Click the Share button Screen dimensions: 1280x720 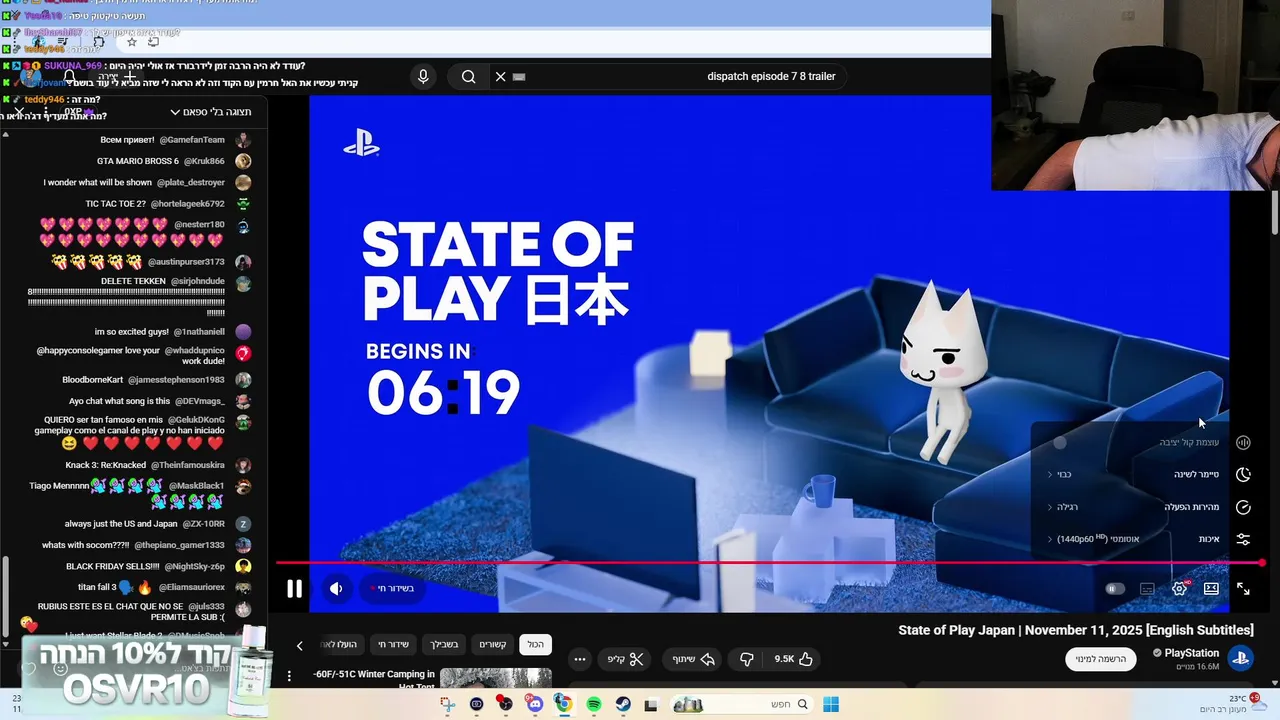pyautogui.click(x=694, y=659)
